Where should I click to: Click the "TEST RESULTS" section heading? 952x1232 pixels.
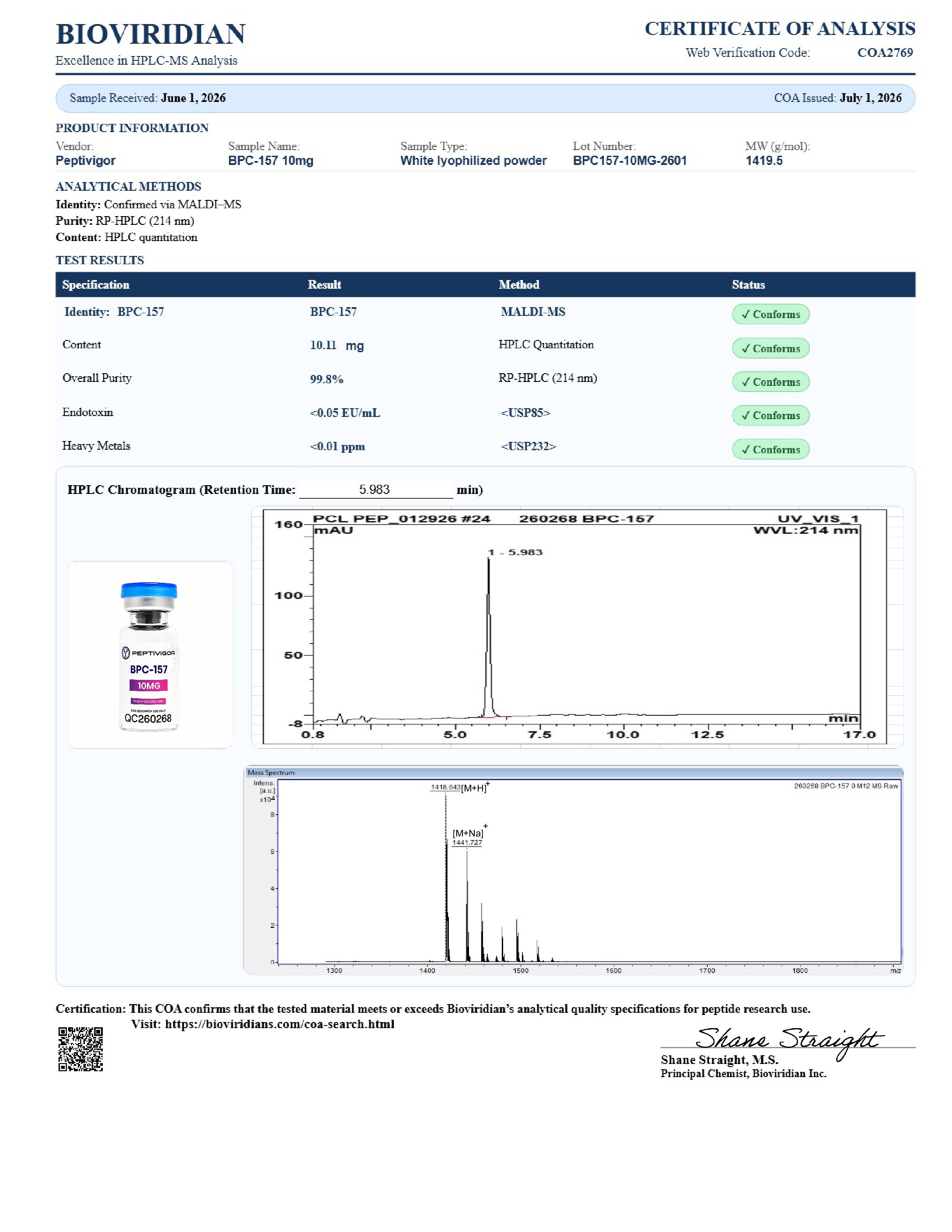(100, 260)
